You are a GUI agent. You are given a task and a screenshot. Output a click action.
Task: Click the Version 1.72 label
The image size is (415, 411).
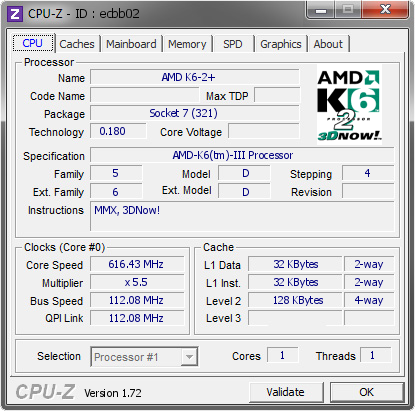113,393
